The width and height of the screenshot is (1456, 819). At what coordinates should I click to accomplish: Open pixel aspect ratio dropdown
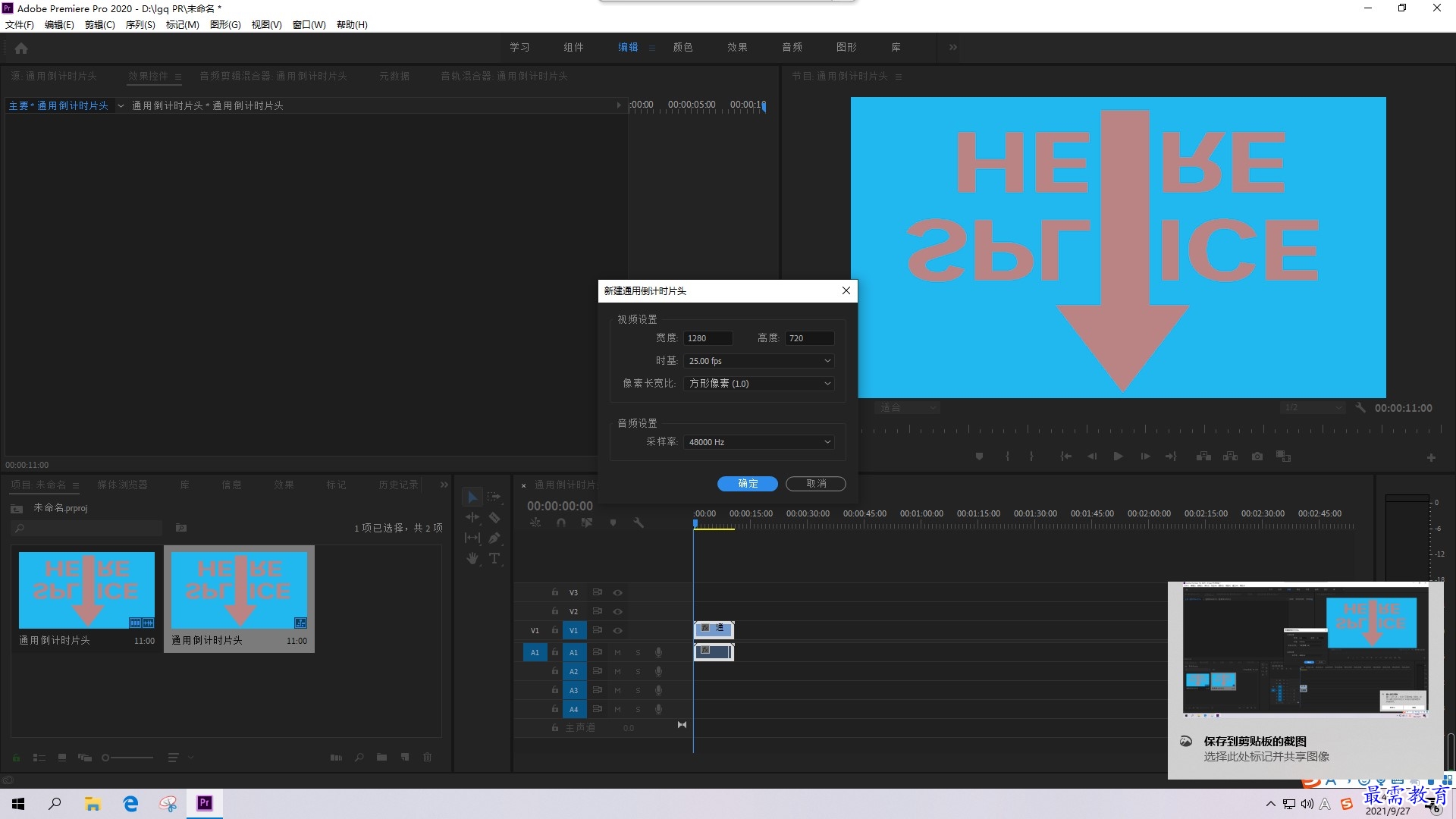tap(759, 384)
